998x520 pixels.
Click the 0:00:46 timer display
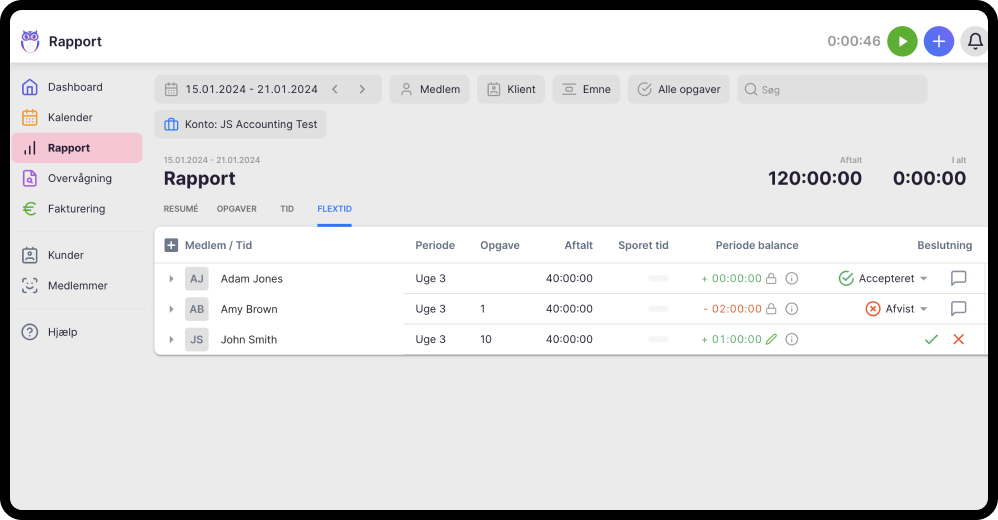click(x=854, y=41)
